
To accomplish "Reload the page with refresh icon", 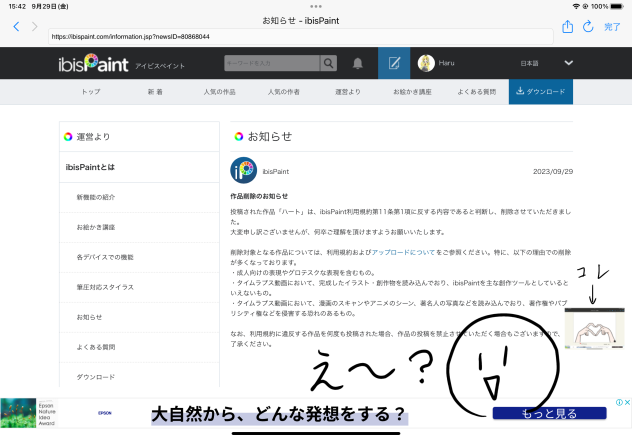I will (x=588, y=27).
